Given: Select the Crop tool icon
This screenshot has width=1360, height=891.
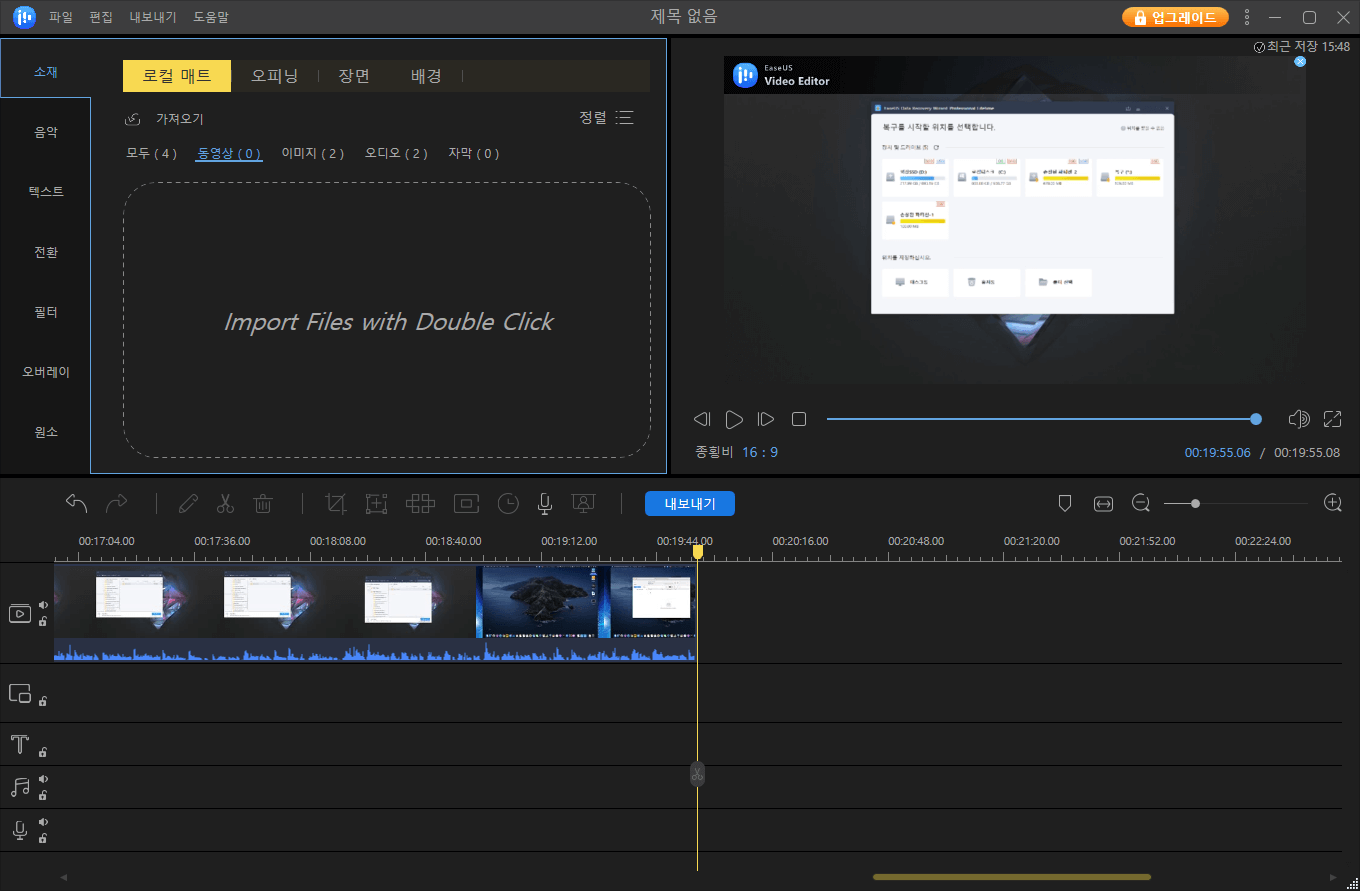Looking at the screenshot, I should click(x=336, y=503).
